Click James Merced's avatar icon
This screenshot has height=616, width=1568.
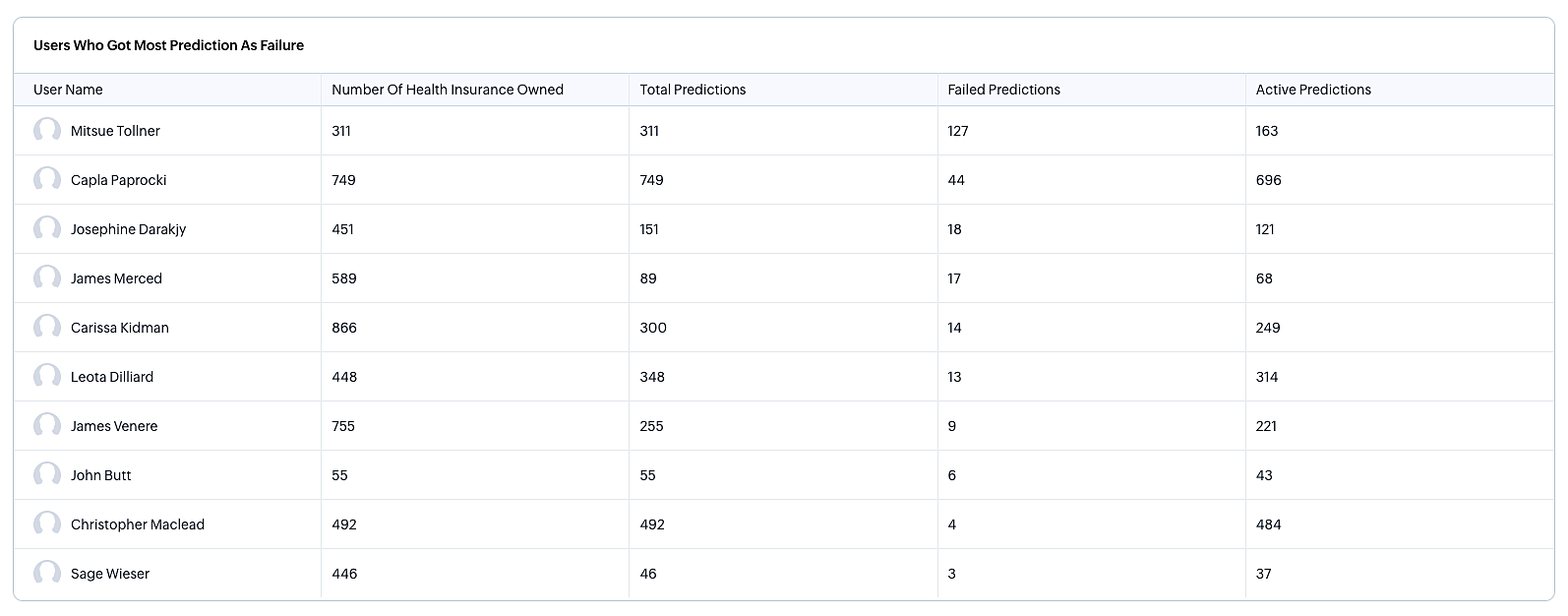[47, 278]
